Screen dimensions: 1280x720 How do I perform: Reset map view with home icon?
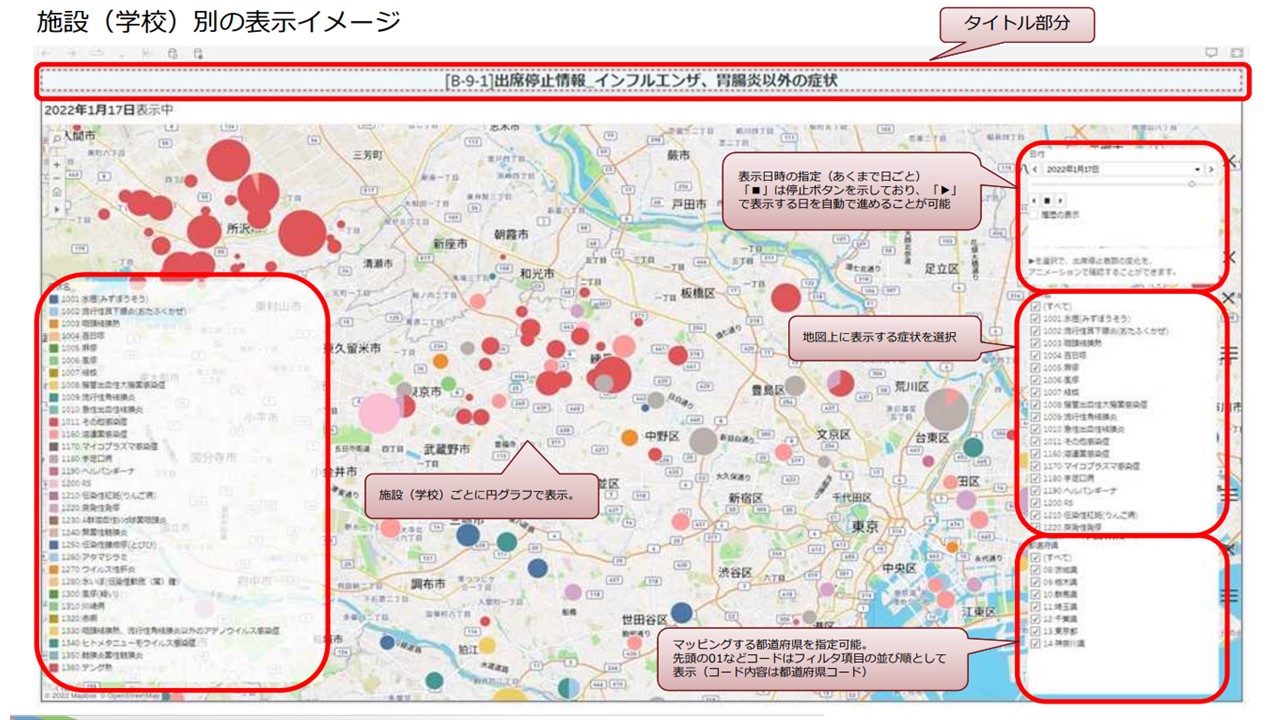[x=56, y=192]
